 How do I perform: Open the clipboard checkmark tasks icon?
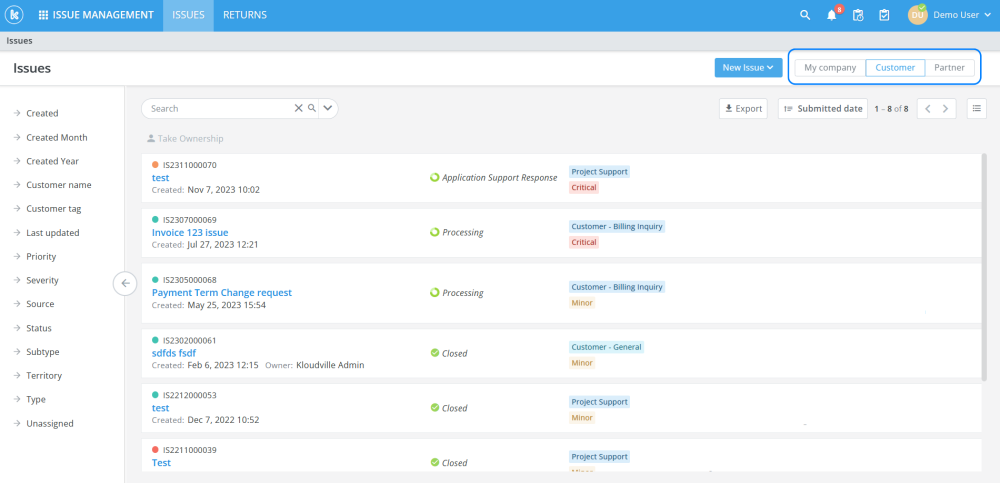[x=884, y=15]
